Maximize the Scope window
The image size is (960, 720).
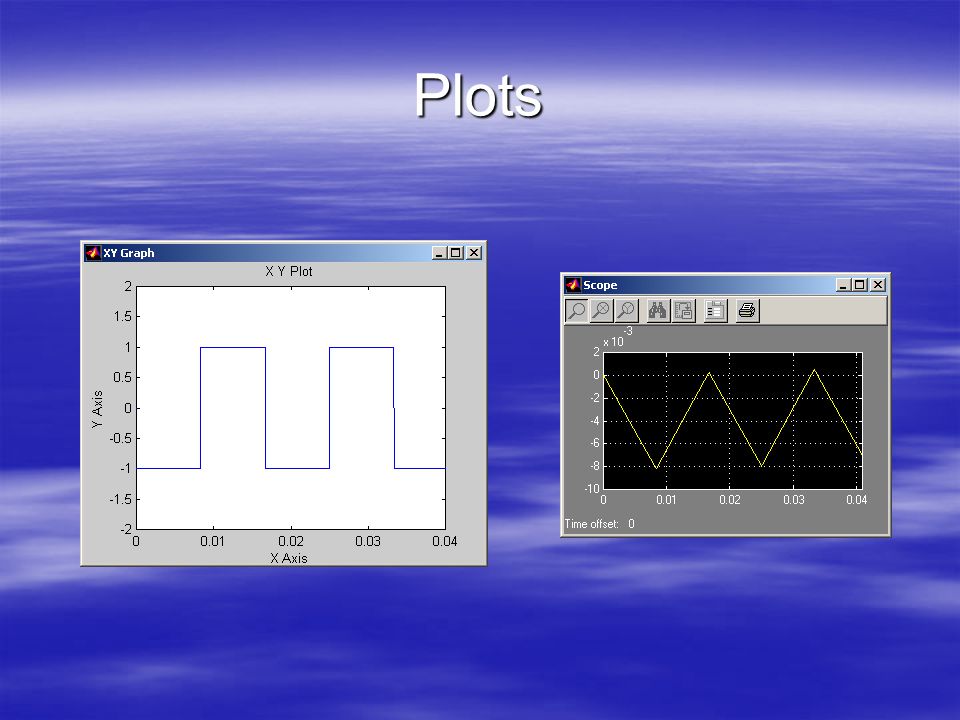tap(860, 285)
